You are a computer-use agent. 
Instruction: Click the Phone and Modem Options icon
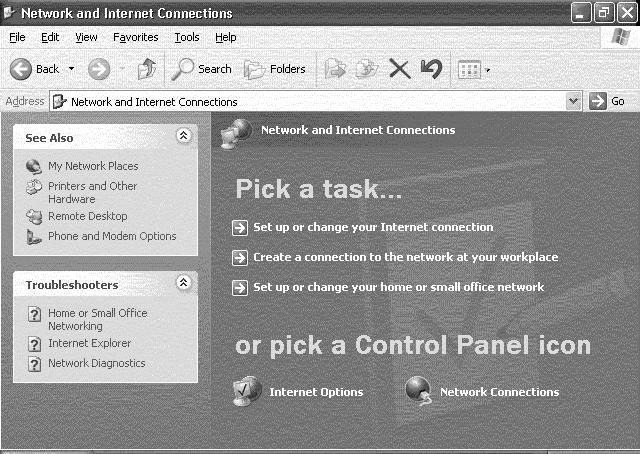tap(34, 237)
